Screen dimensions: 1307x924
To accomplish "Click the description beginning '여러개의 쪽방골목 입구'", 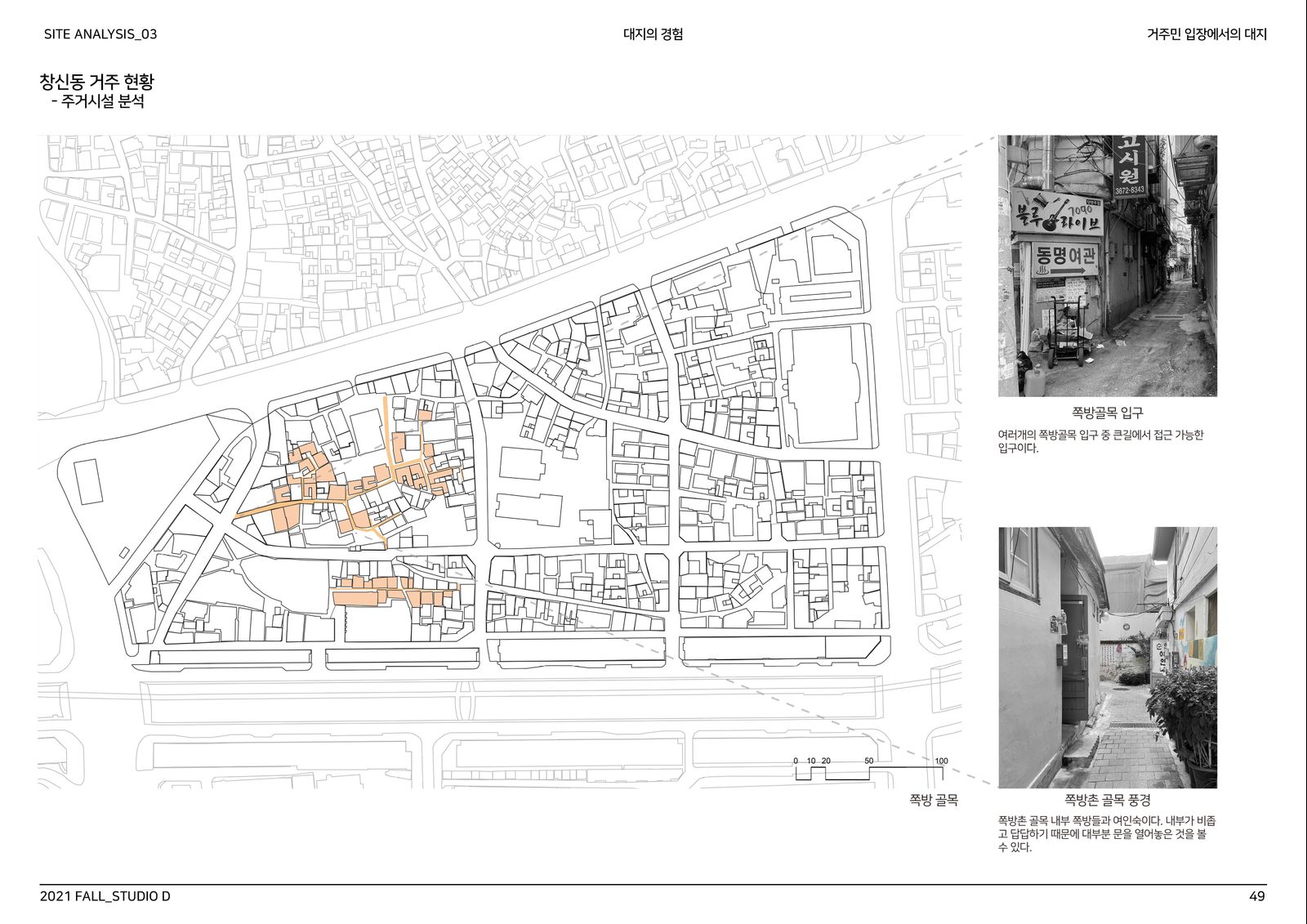I will coord(1100,441).
